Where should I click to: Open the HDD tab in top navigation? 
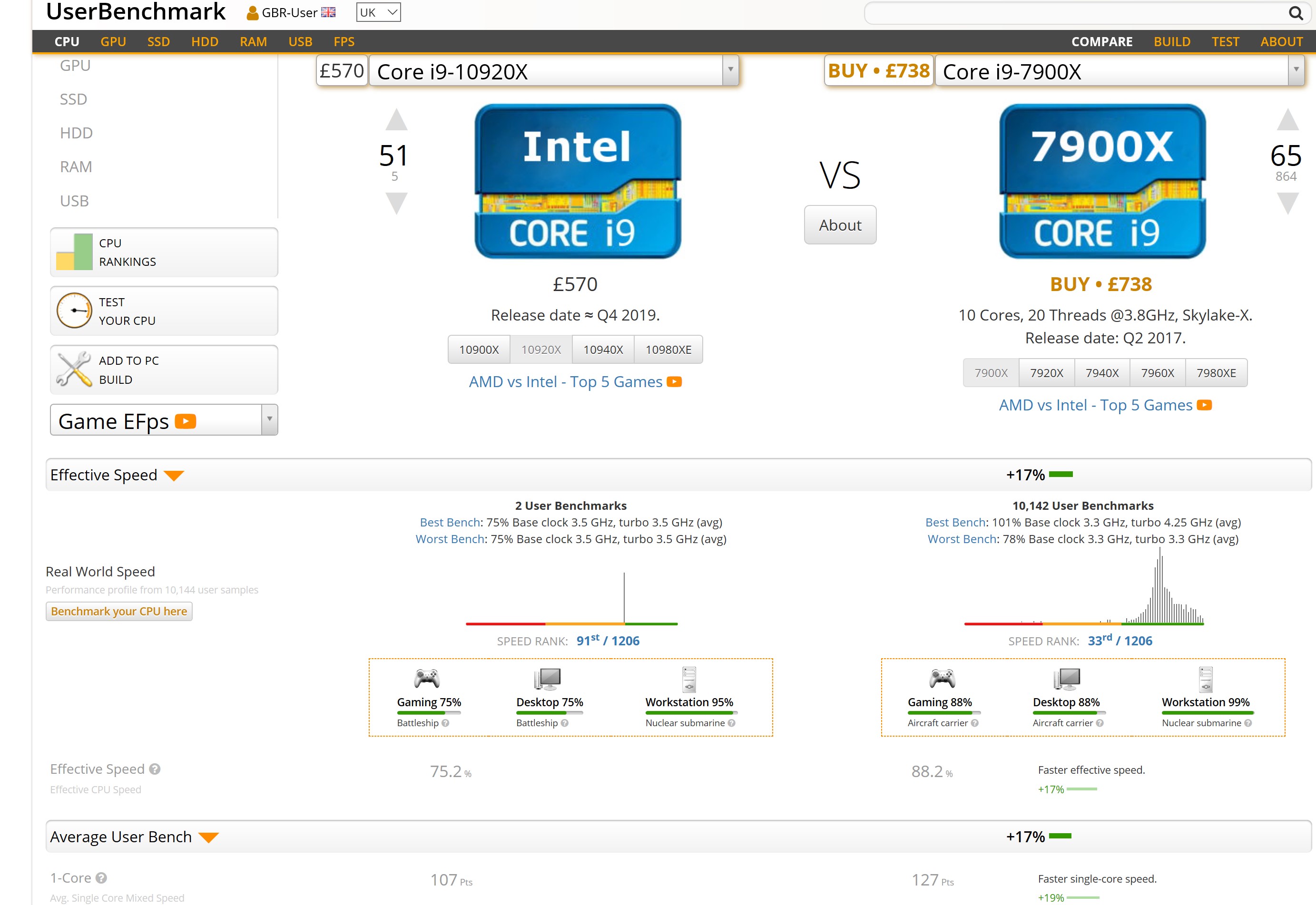tap(205, 41)
